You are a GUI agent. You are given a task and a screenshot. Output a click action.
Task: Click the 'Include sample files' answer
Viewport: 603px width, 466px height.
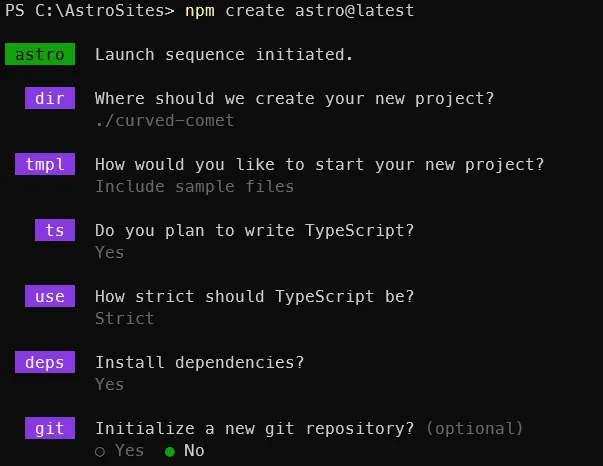coord(195,187)
